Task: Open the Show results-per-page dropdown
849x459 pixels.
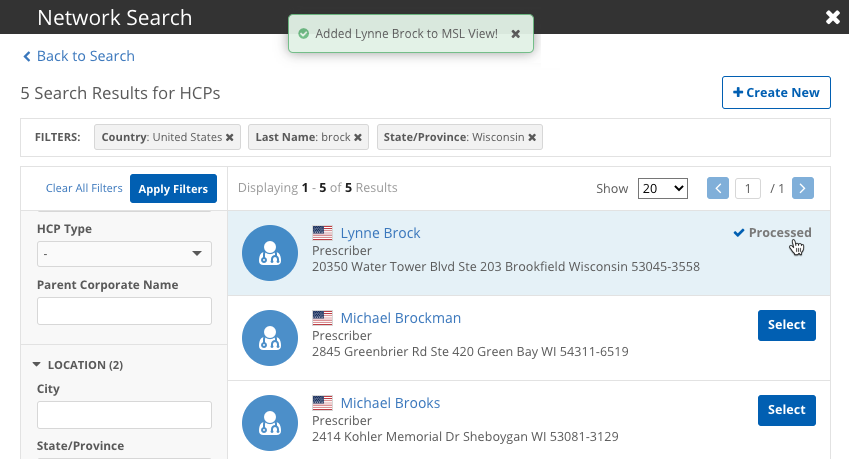Action: (663, 188)
